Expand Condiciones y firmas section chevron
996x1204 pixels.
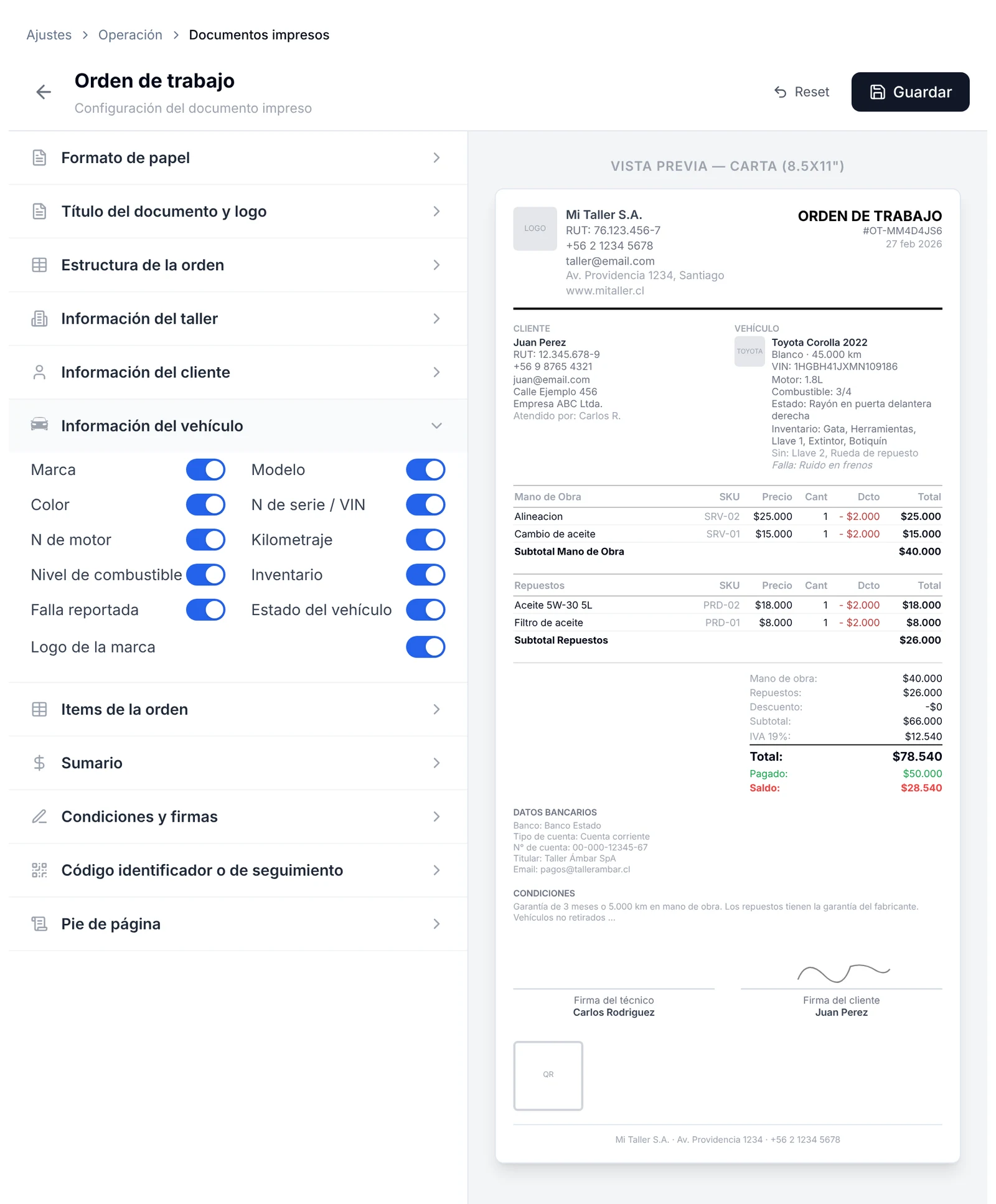436,816
